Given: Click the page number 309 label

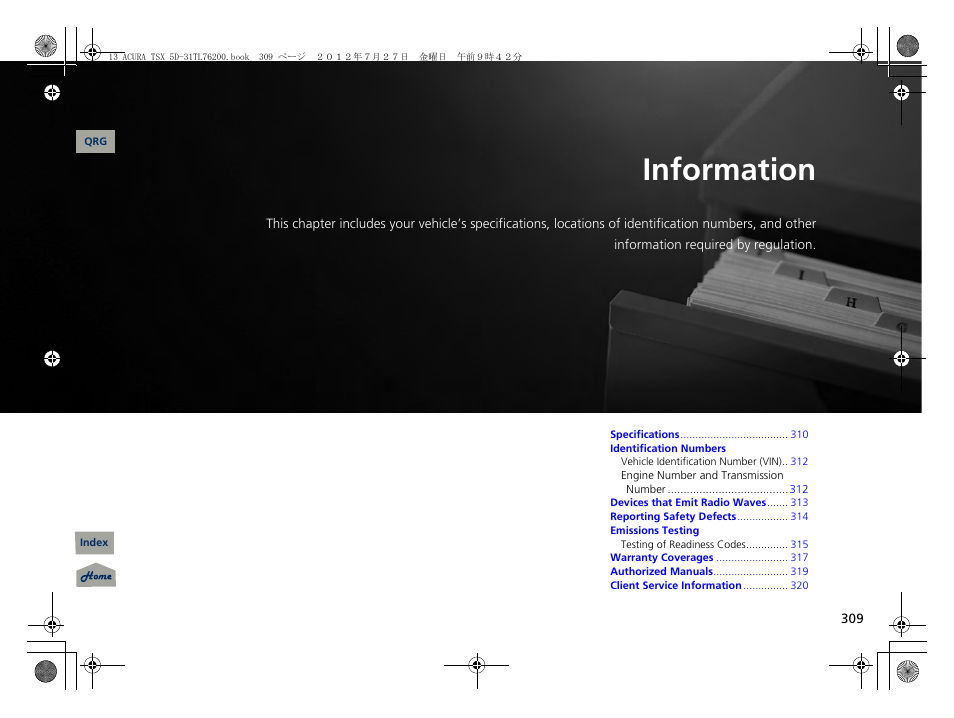Looking at the screenshot, I should pos(851,618).
